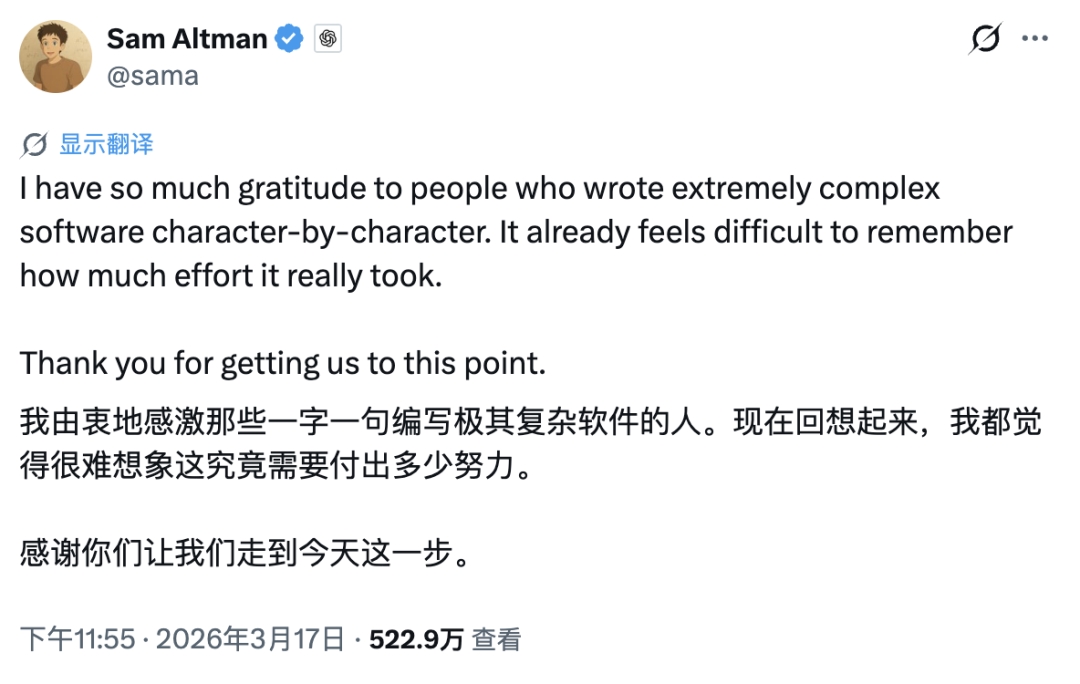Open Sam Altman's profile avatar
Viewport: 1080px width, 684px height.
(x=57, y=56)
